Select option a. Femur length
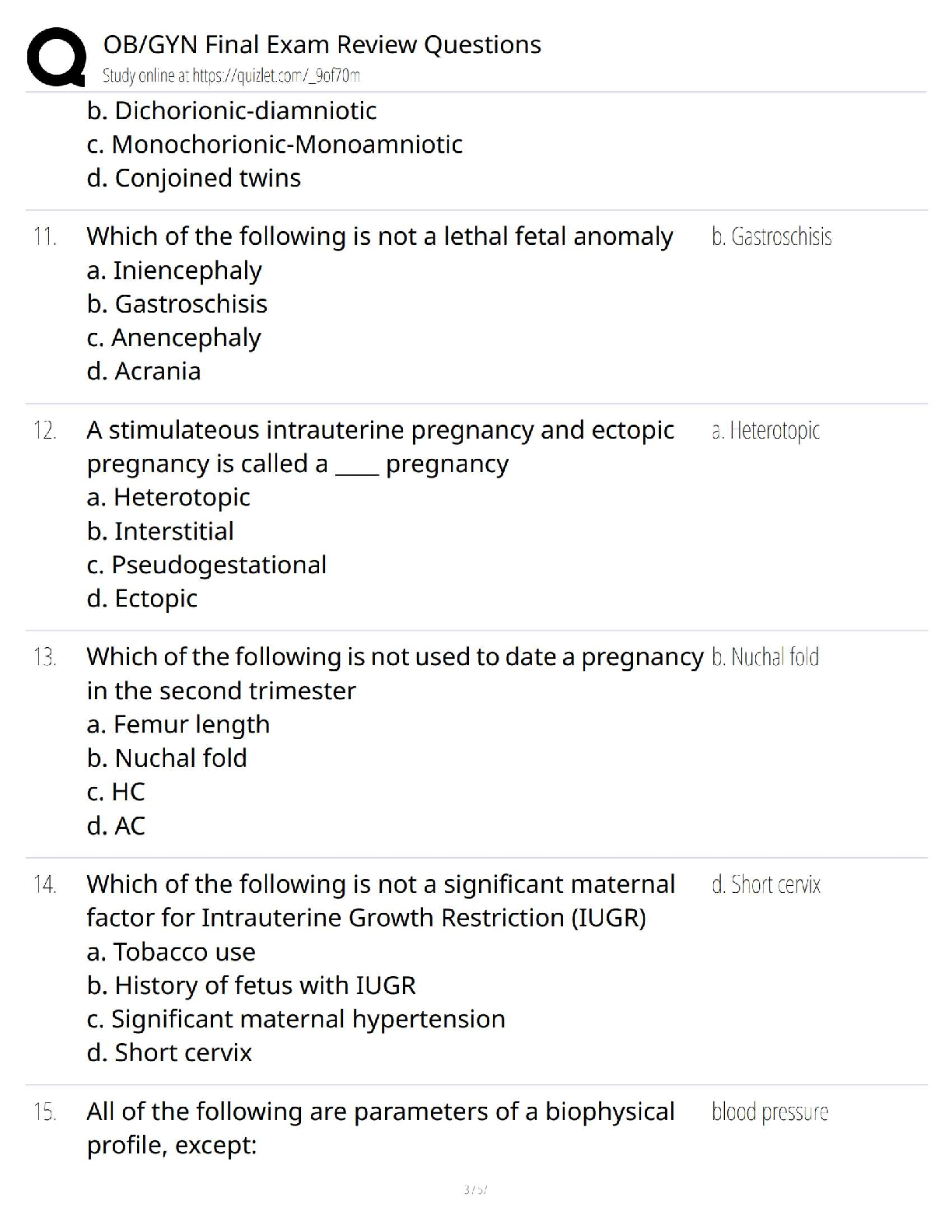Image resolution: width=952 pixels, height=1232 pixels. coord(178,724)
